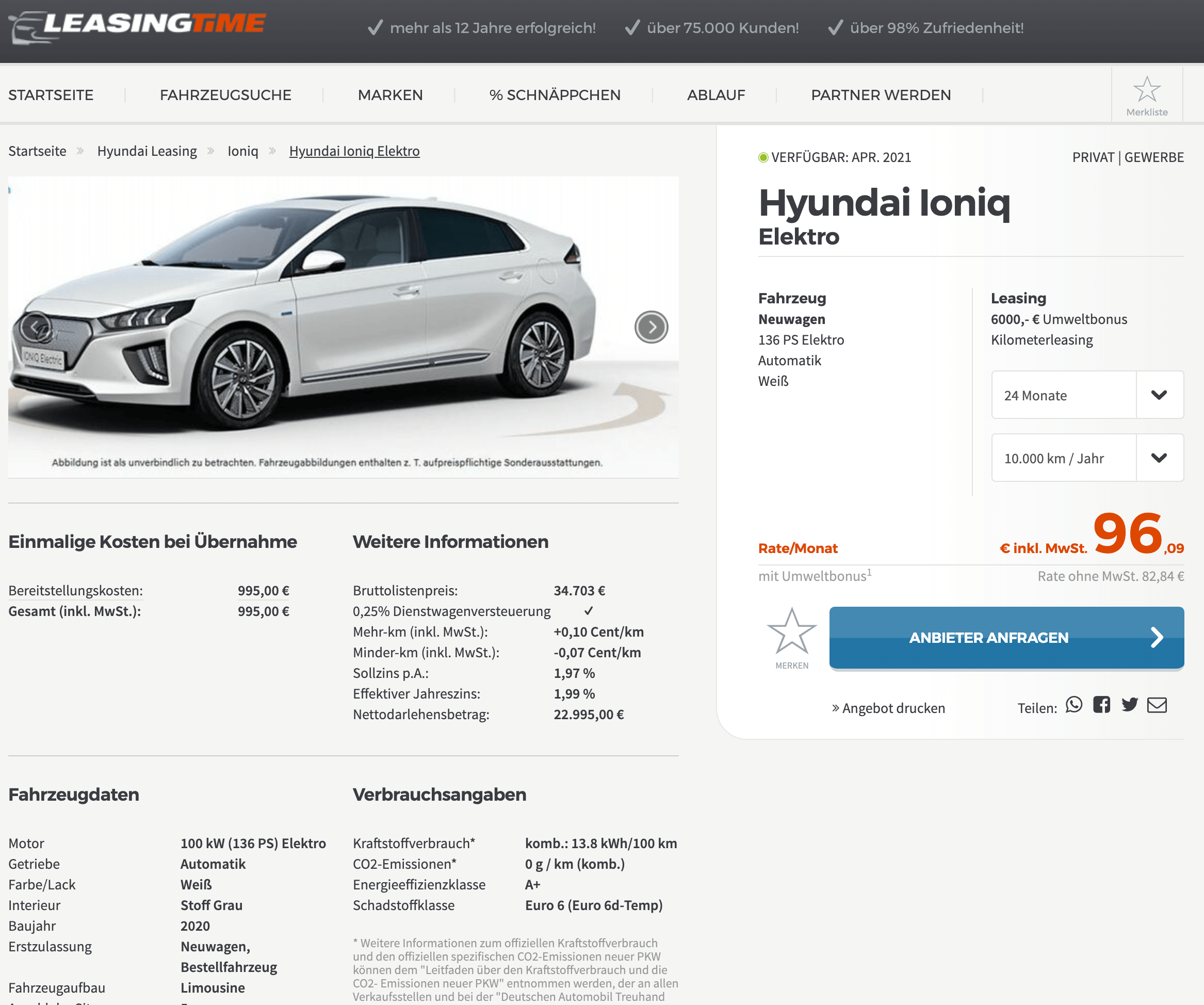The height and width of the screenshot is (1005, 1204).
Task: Click the 96,09 monthly rate price
Action: coord(1138,534)
